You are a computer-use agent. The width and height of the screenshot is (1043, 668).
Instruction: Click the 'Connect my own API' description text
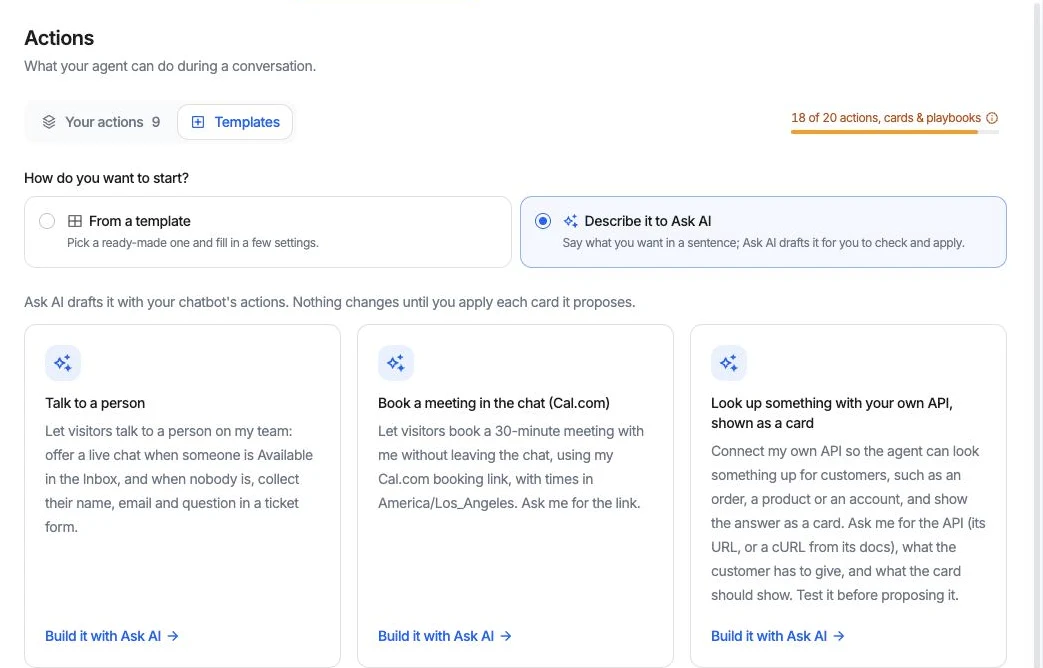tap(848, 523)
